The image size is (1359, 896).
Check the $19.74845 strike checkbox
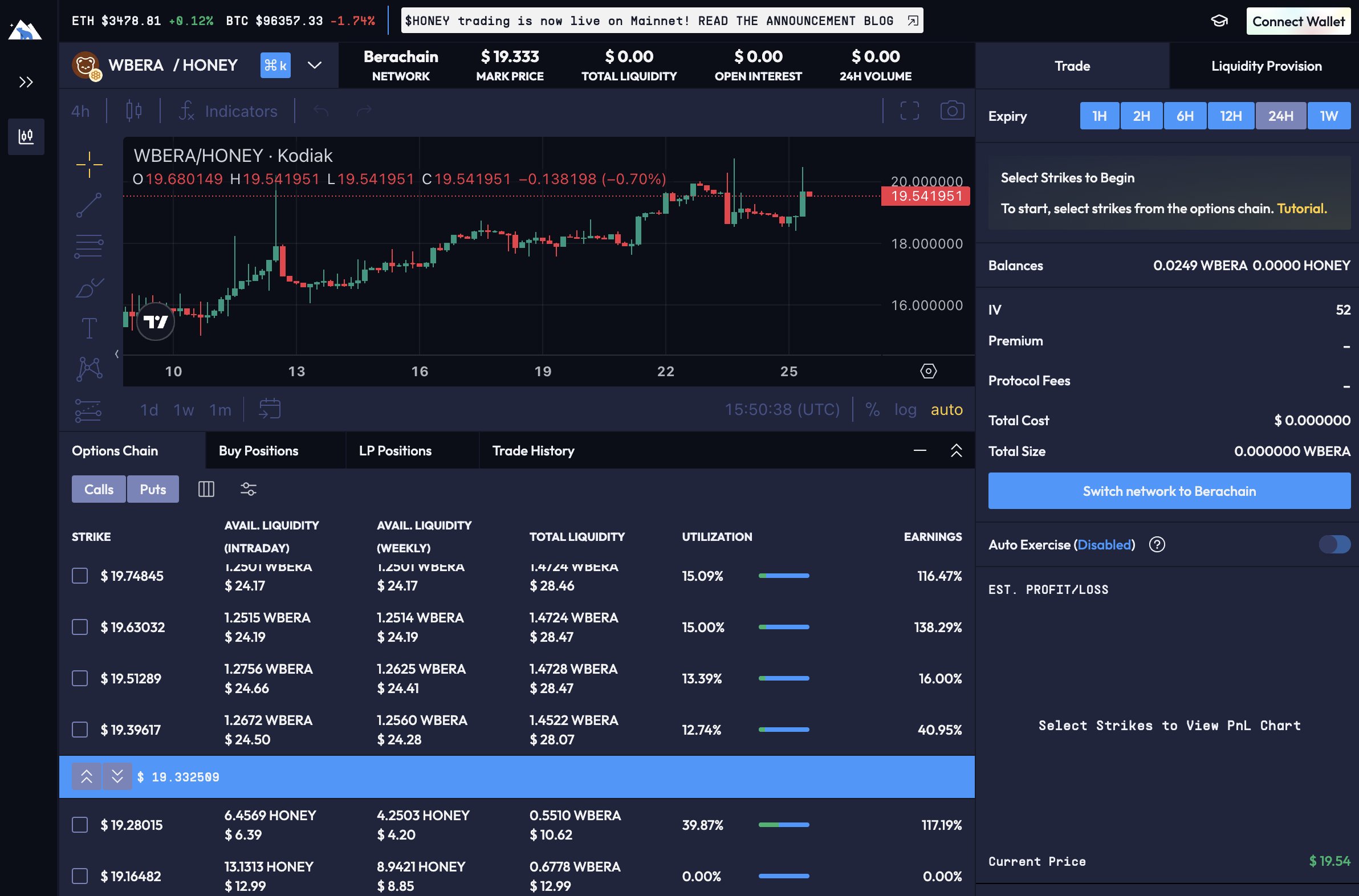79,576
